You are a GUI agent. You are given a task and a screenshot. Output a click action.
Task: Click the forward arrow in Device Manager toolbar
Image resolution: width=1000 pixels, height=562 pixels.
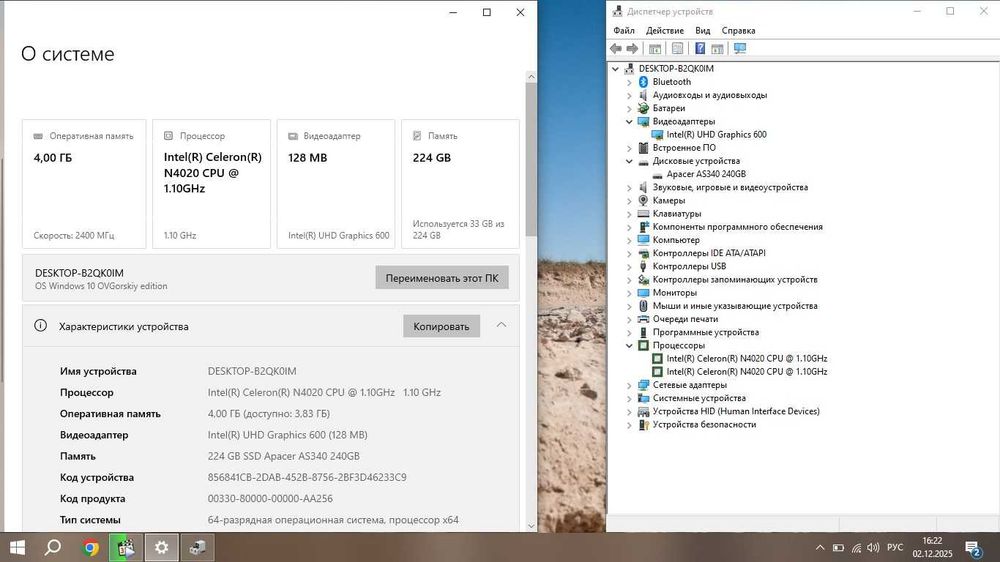click(632, 48)
